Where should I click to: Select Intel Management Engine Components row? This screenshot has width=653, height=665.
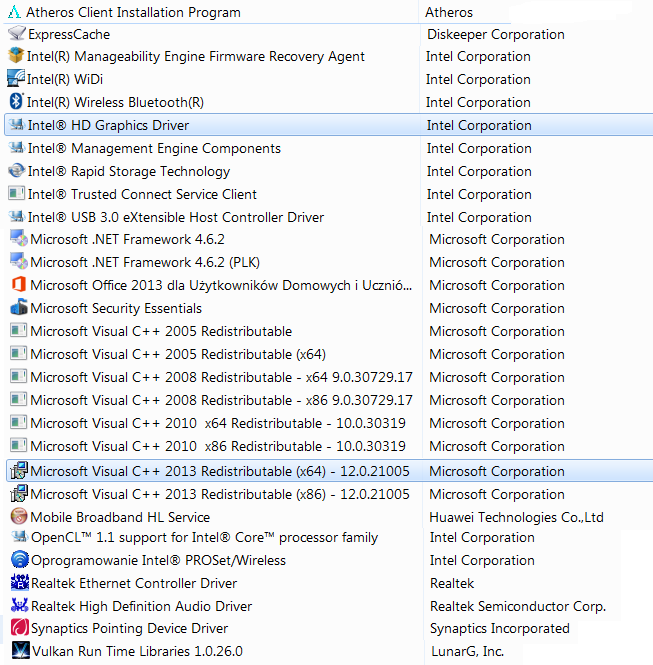(154, 148)
